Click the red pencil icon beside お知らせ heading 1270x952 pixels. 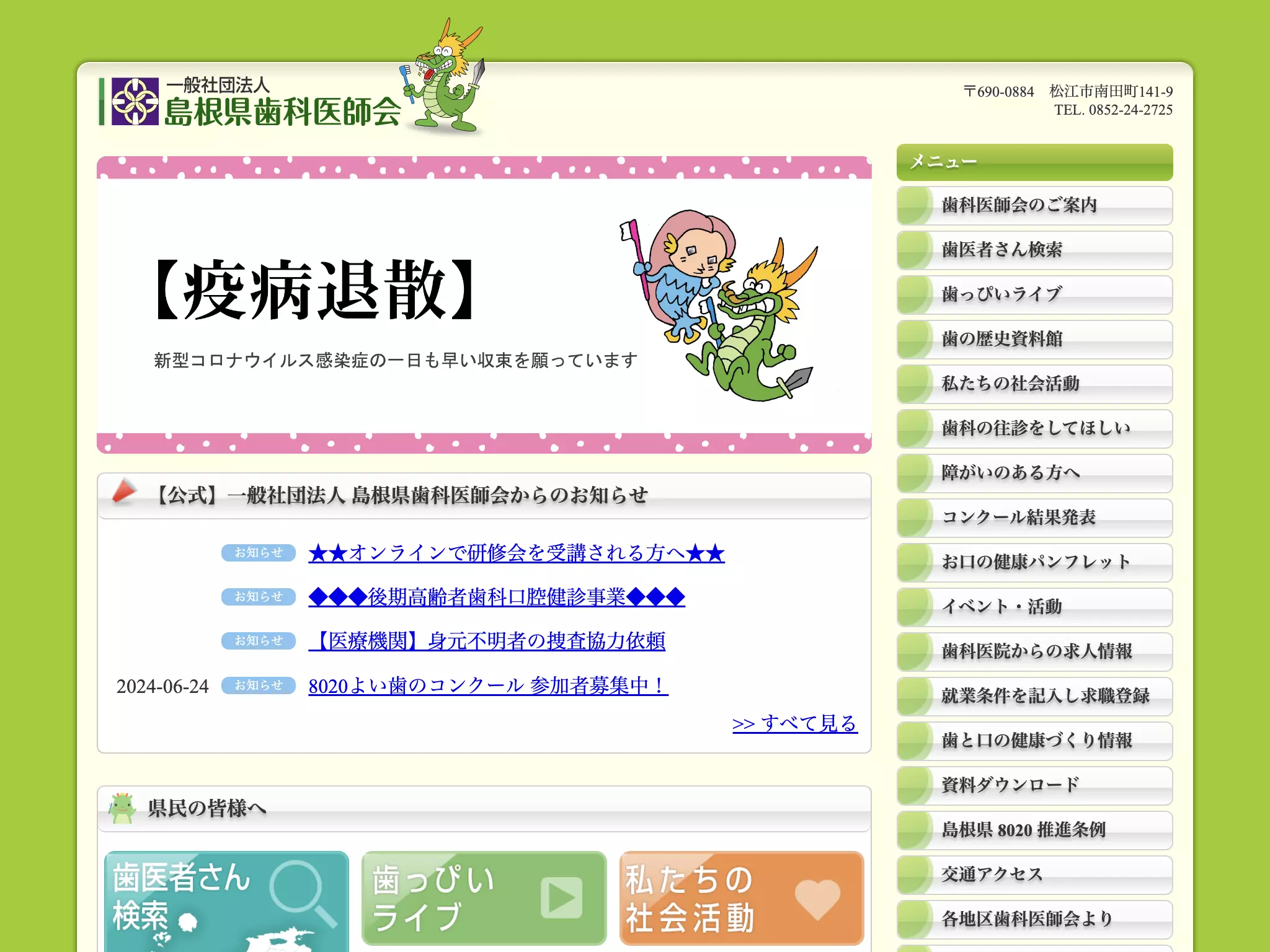[x=124, y=491]
